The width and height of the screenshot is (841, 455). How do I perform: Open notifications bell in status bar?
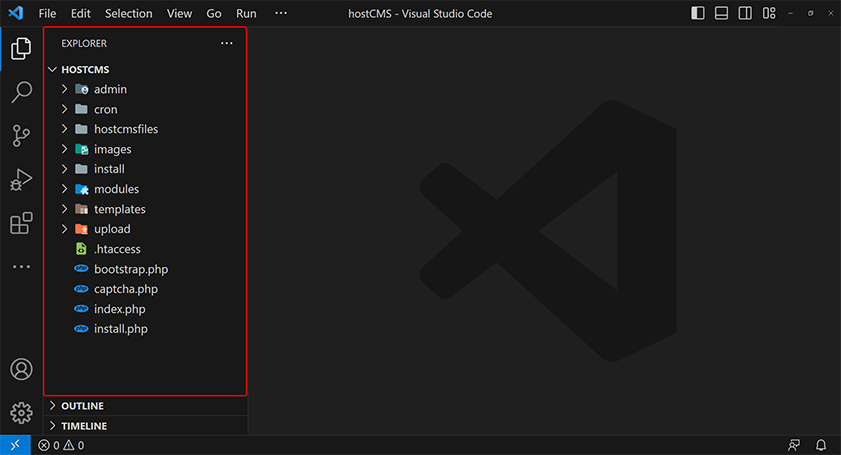pyautogui.click(x=821, y=445)
